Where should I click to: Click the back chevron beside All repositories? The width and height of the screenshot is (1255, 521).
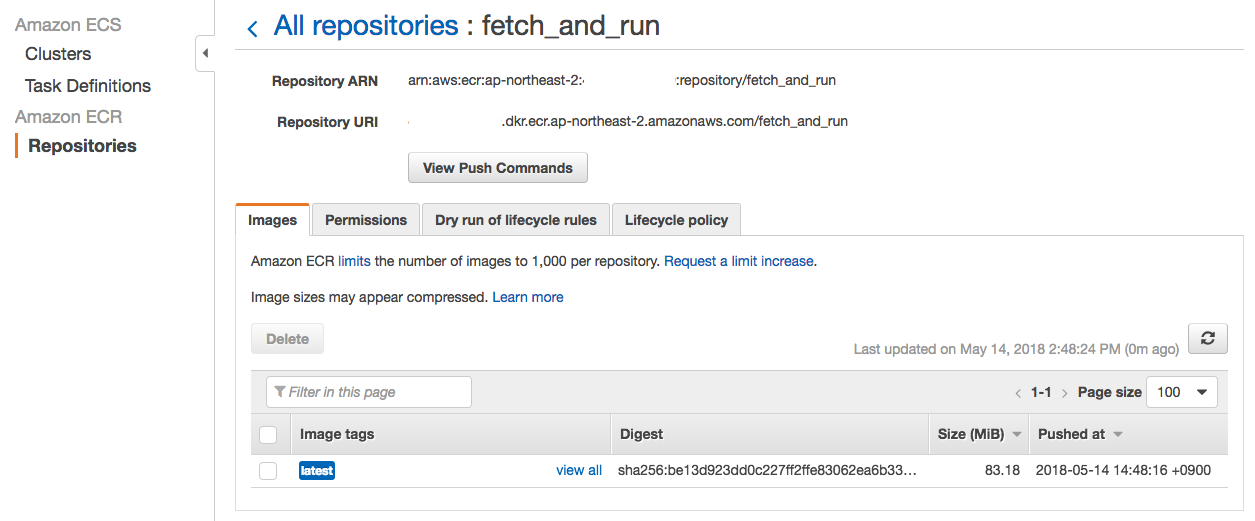pos(253,29)
